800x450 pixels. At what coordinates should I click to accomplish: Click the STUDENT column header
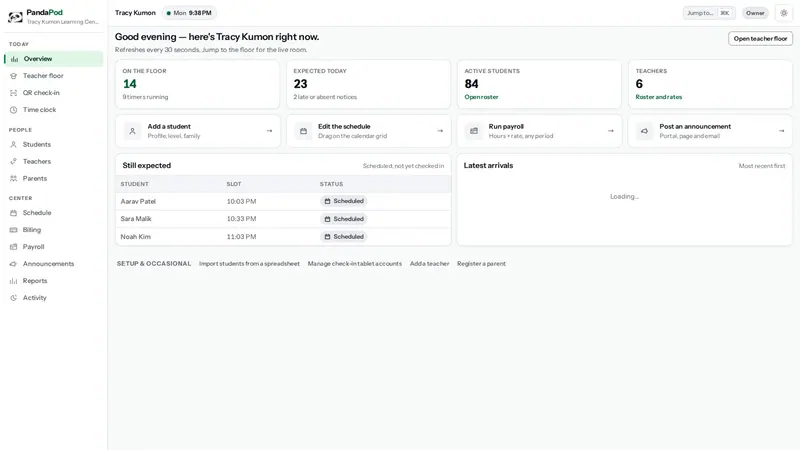(135, 184)
